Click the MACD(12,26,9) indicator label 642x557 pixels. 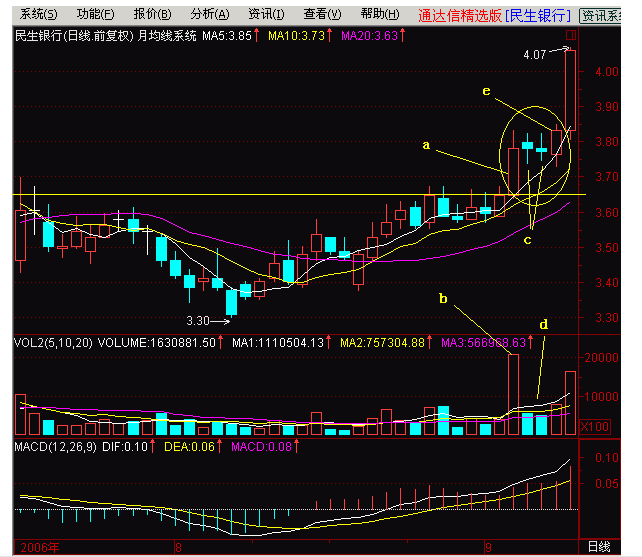56,446
